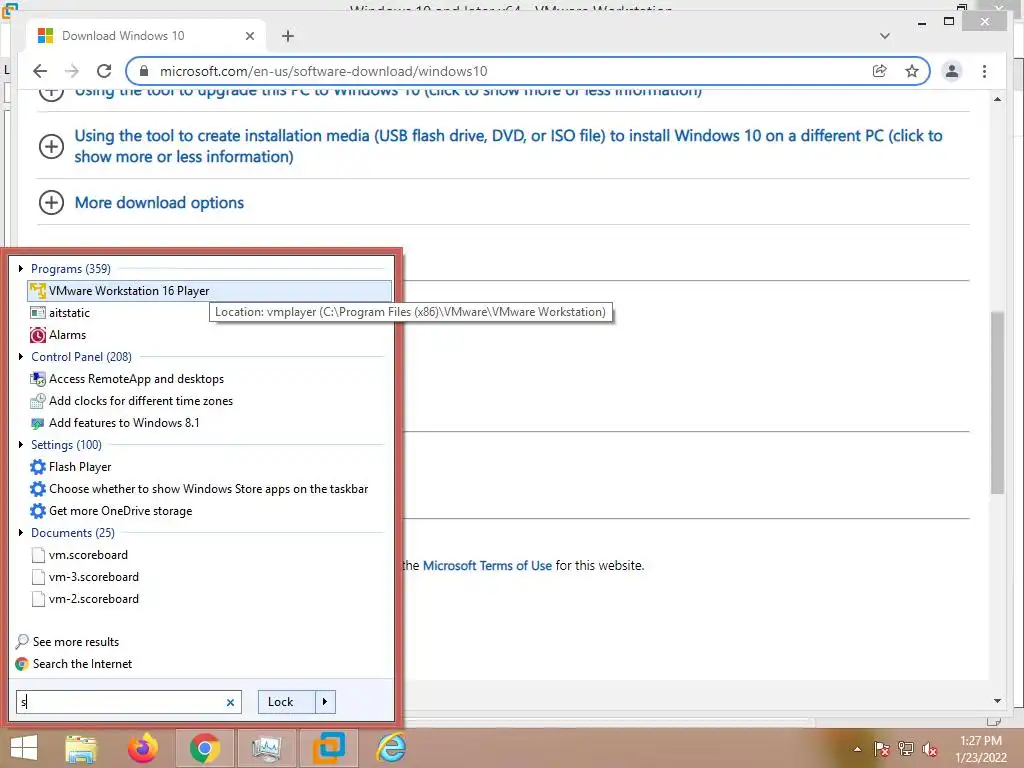Collapse the Settings (100) group
1024x768 pixels.
click(x=21, y=445)
